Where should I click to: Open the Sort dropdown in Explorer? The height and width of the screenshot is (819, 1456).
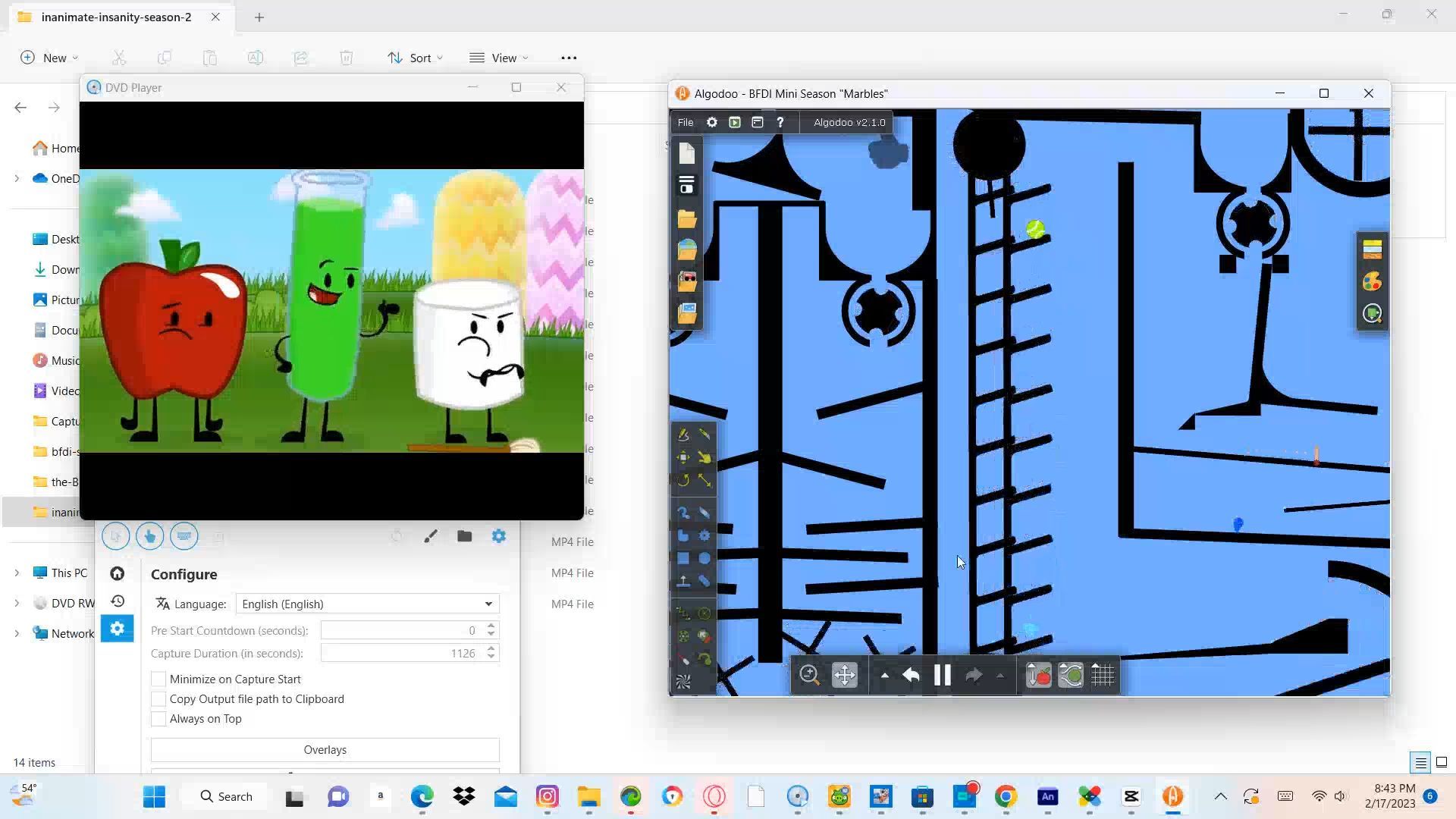(x=415, y=58)
